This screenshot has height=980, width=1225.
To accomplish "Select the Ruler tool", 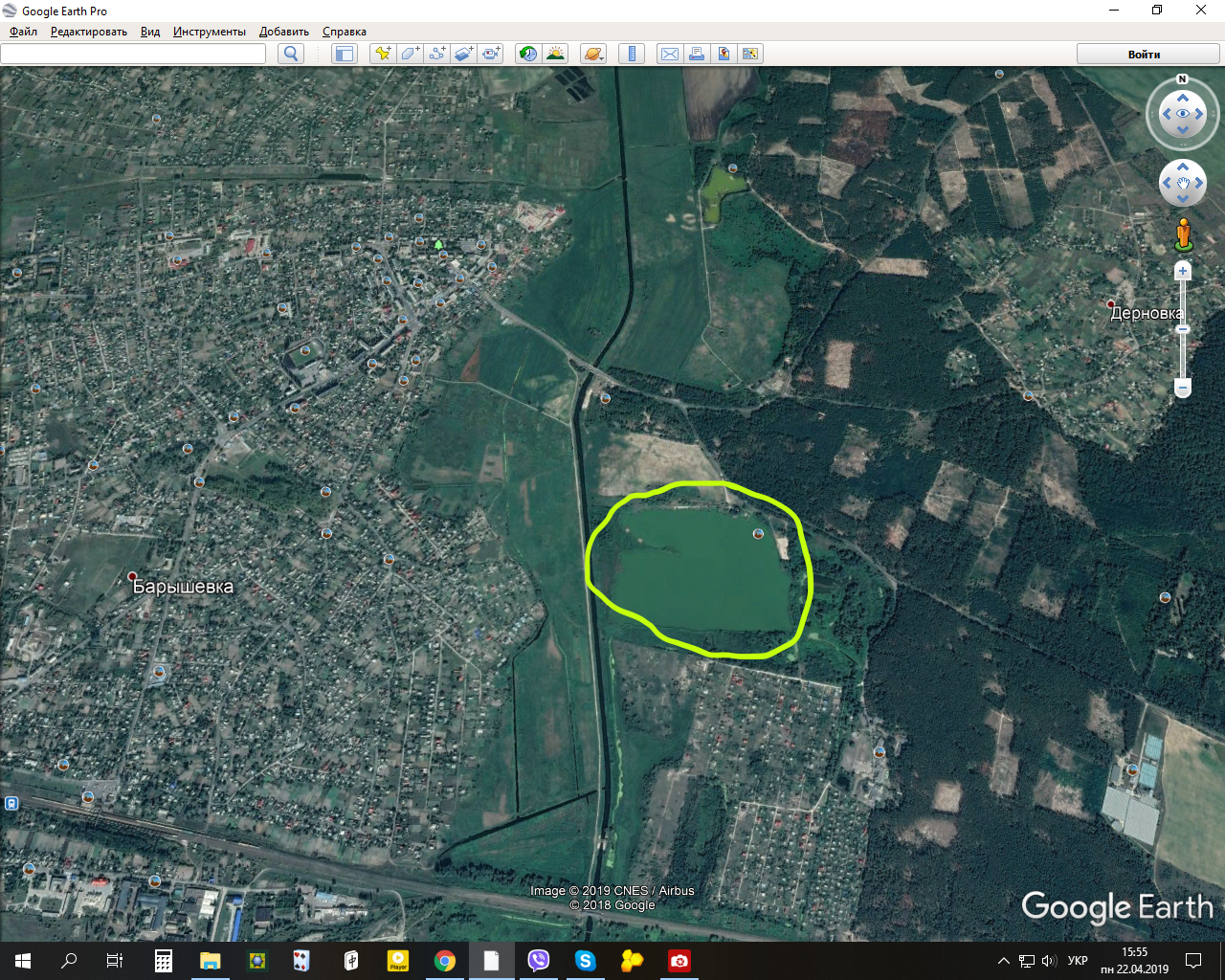I will 632,54.
